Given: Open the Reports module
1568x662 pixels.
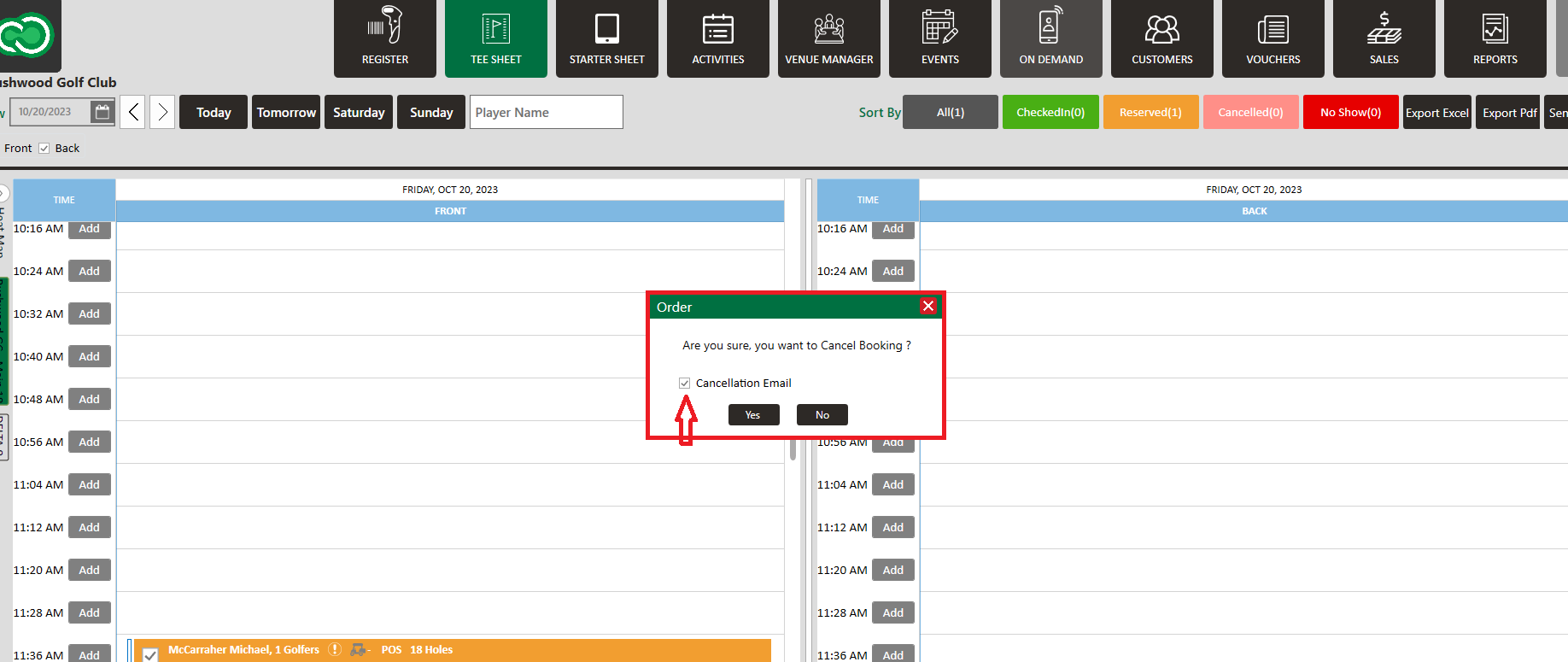Looking at the screenshot, I should (x=1495, y=38).
